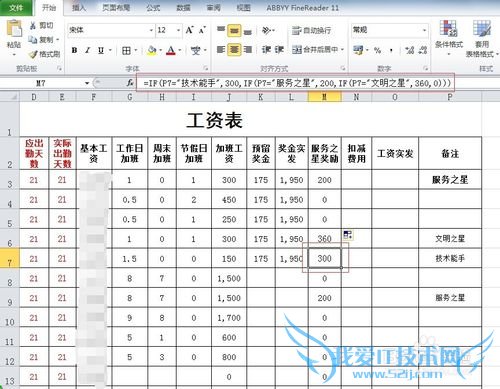Open the font name 宋体 dropdown
500x389 pixels.
[151, 30]
